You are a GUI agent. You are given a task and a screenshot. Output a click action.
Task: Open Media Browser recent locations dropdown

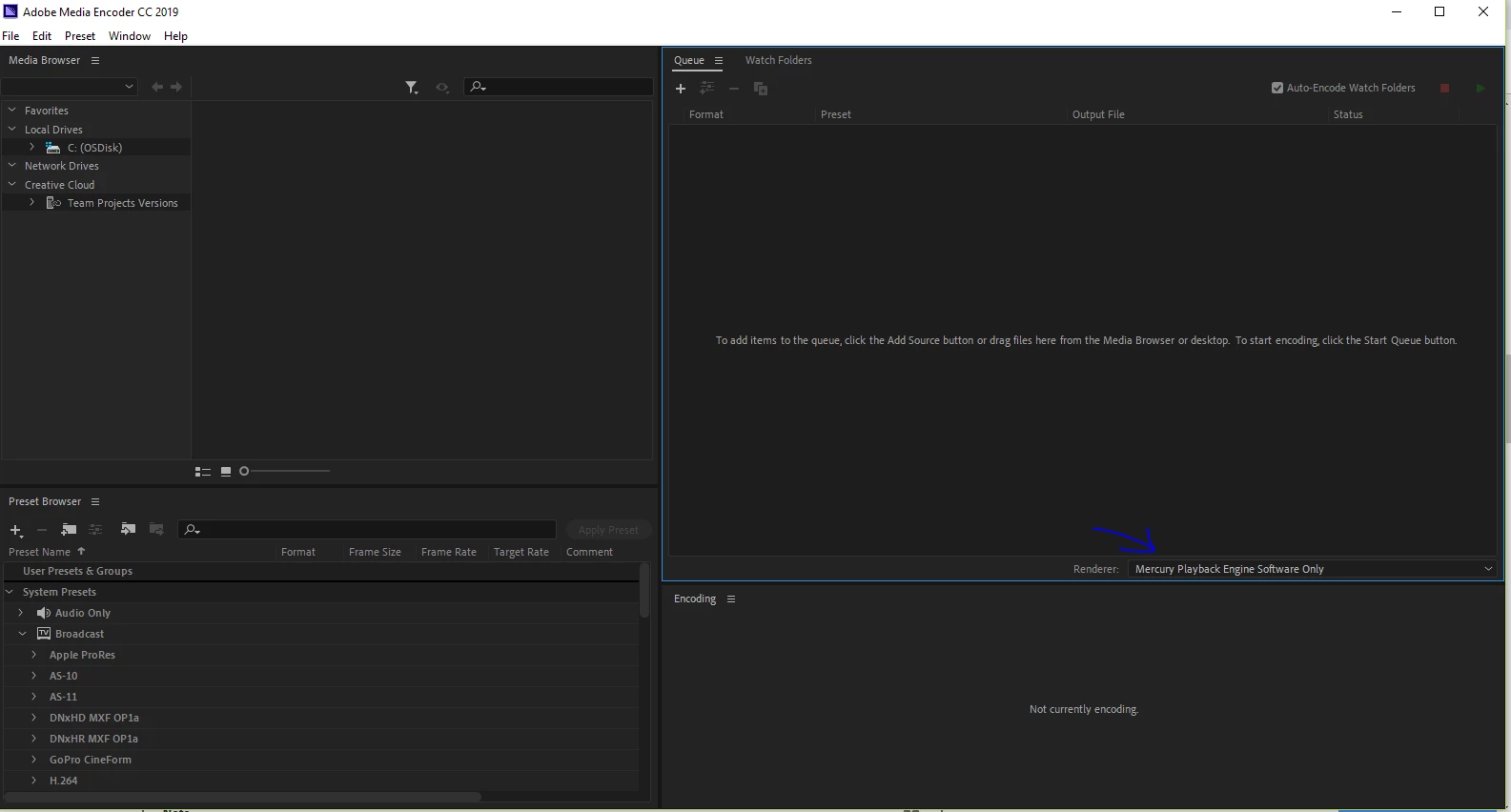[70, 87]
